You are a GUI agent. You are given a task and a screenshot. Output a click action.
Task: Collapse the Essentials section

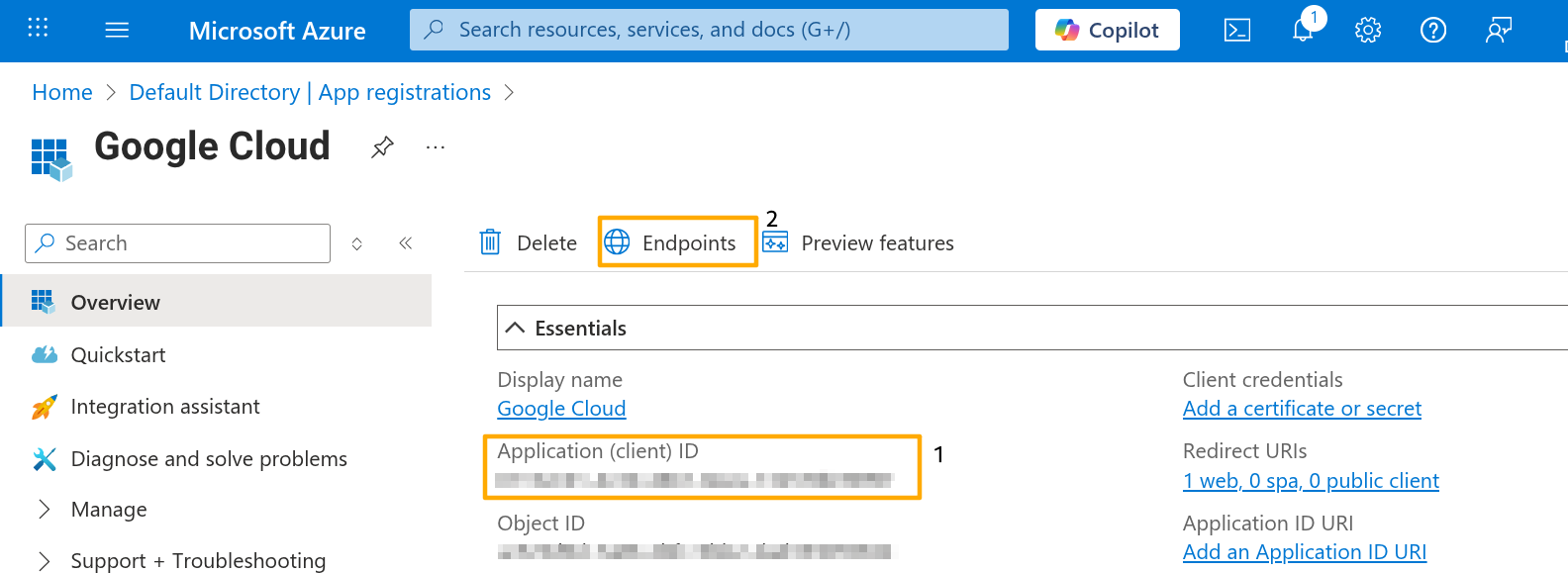pos(515,328)
